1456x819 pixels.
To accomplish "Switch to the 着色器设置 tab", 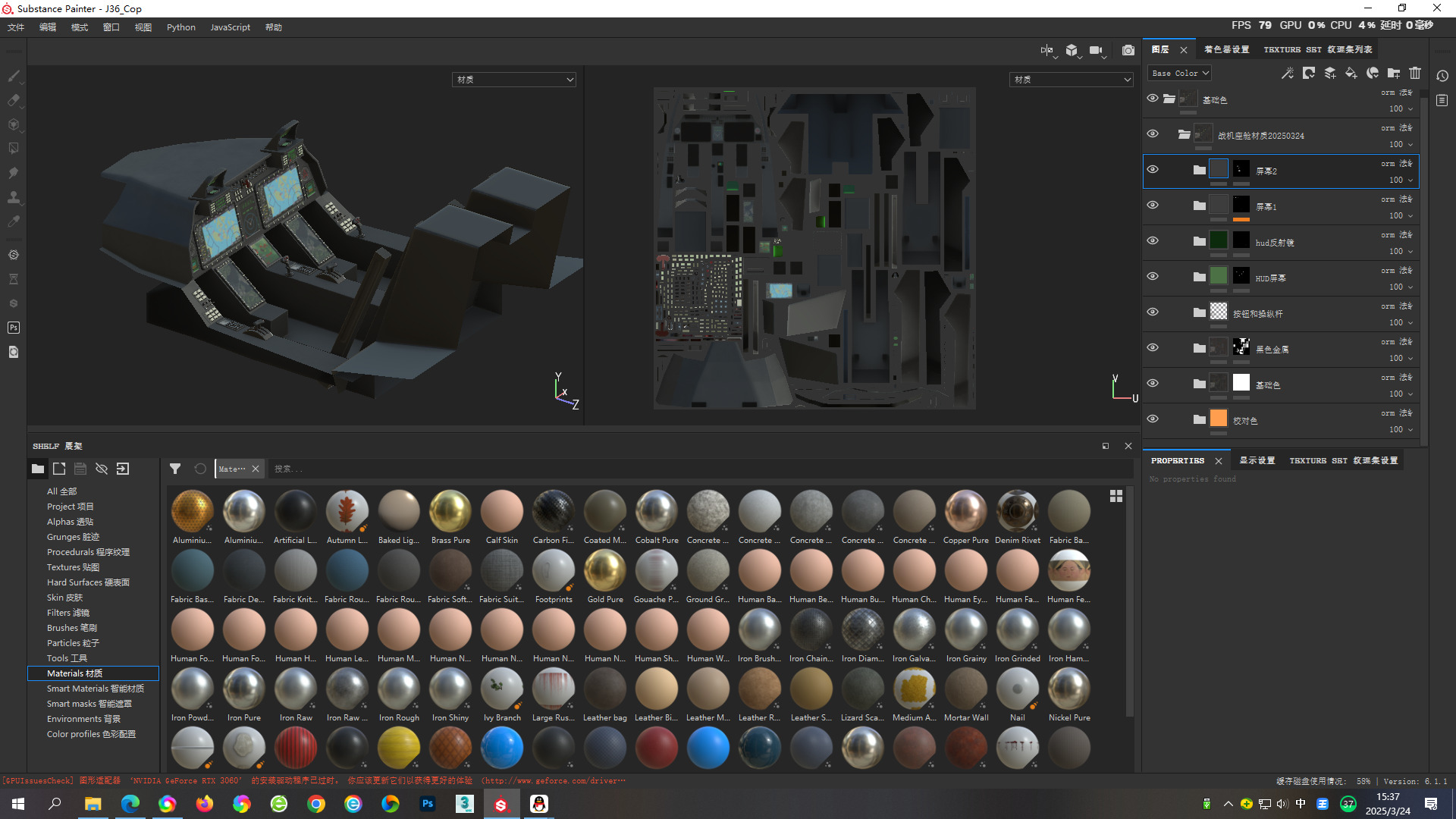I will point(1226,49).
